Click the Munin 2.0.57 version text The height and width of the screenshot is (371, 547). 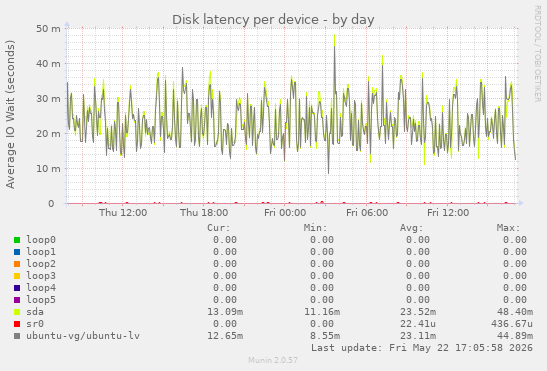pos(273,360)
